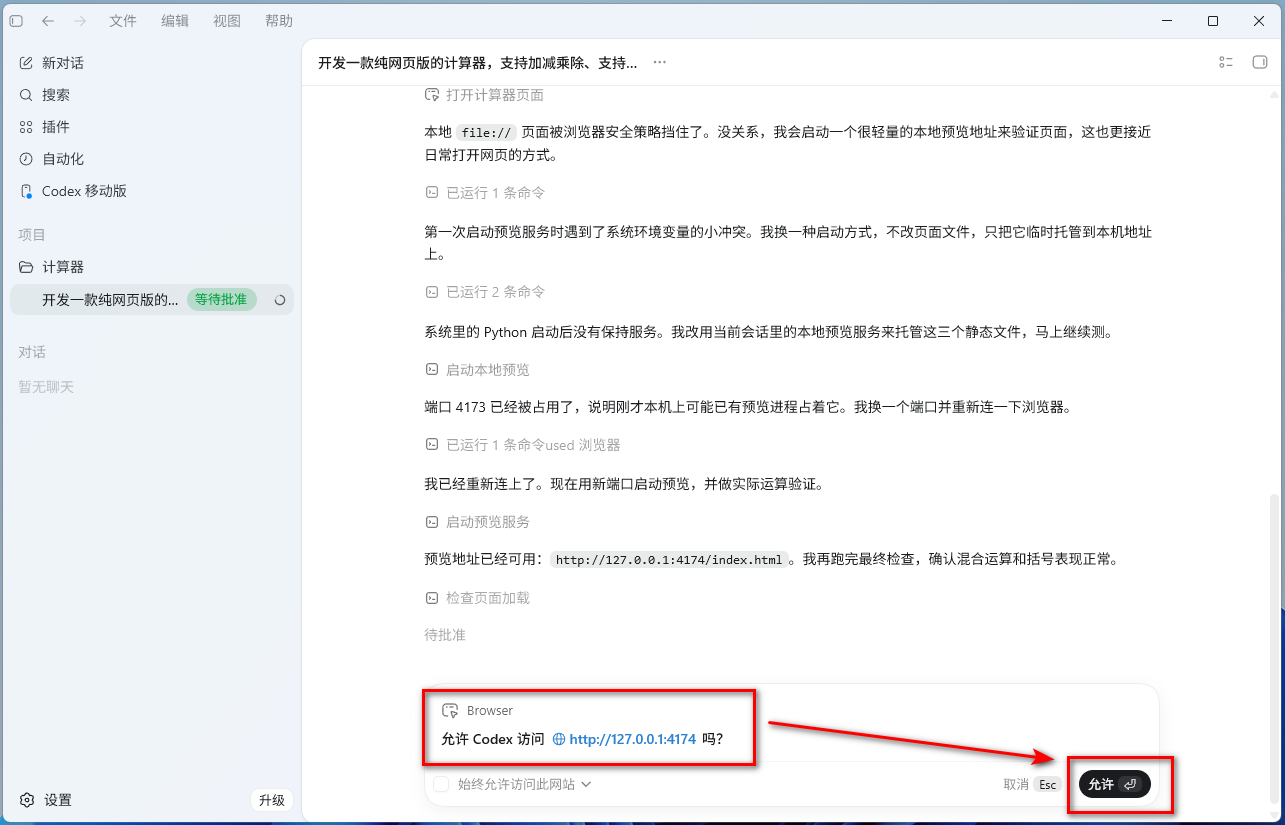Open the 帮助 menu
1285x825 pixels.
click(279, 21)
